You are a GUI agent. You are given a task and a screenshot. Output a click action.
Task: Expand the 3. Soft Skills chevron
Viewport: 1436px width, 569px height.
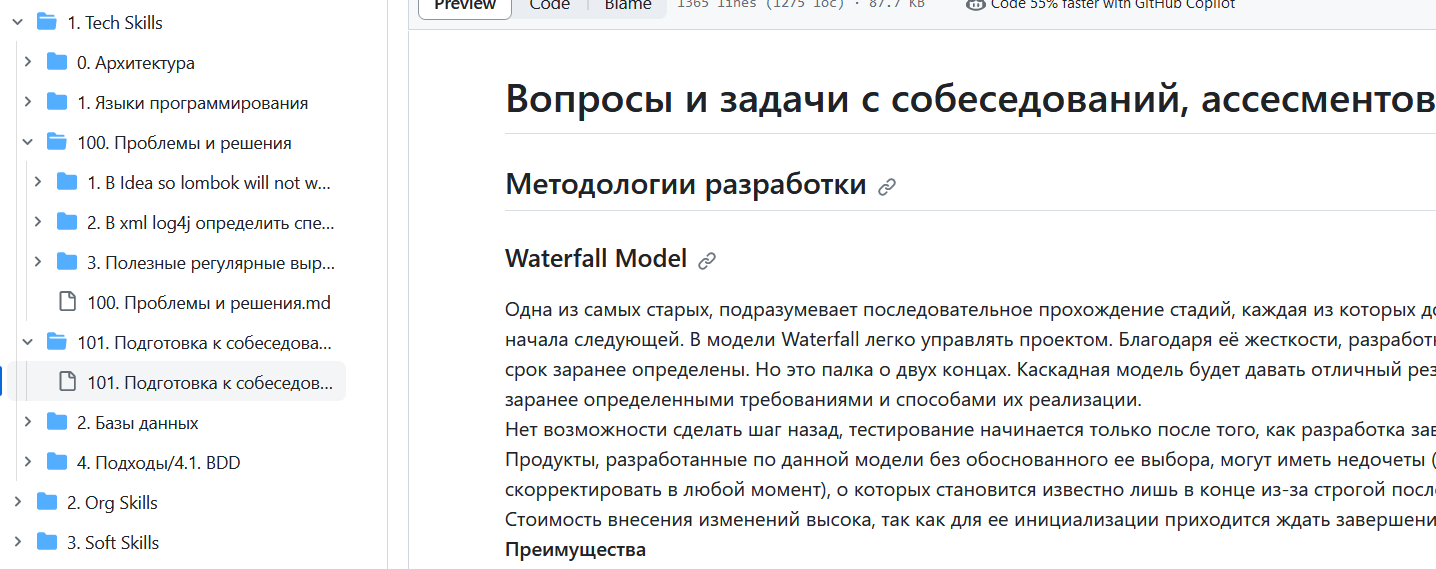pos(17,542)
